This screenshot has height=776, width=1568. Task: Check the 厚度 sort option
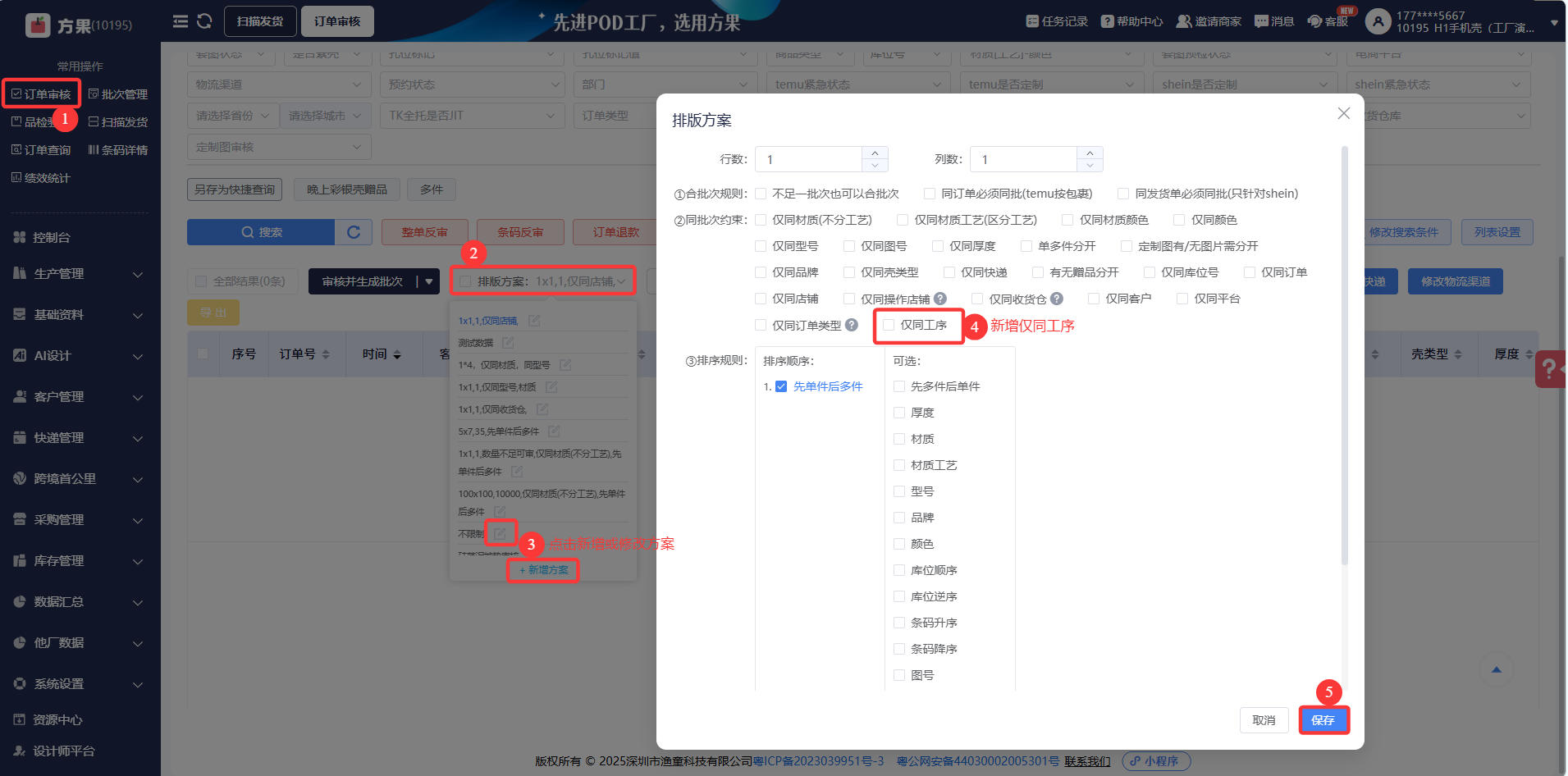click(899, 413)
